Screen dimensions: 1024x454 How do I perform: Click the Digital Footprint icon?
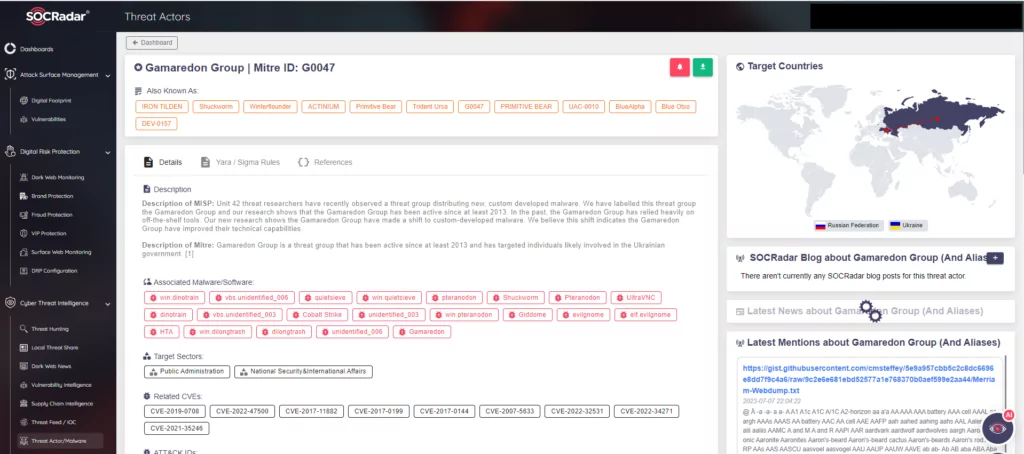click(x=24, y=101)
